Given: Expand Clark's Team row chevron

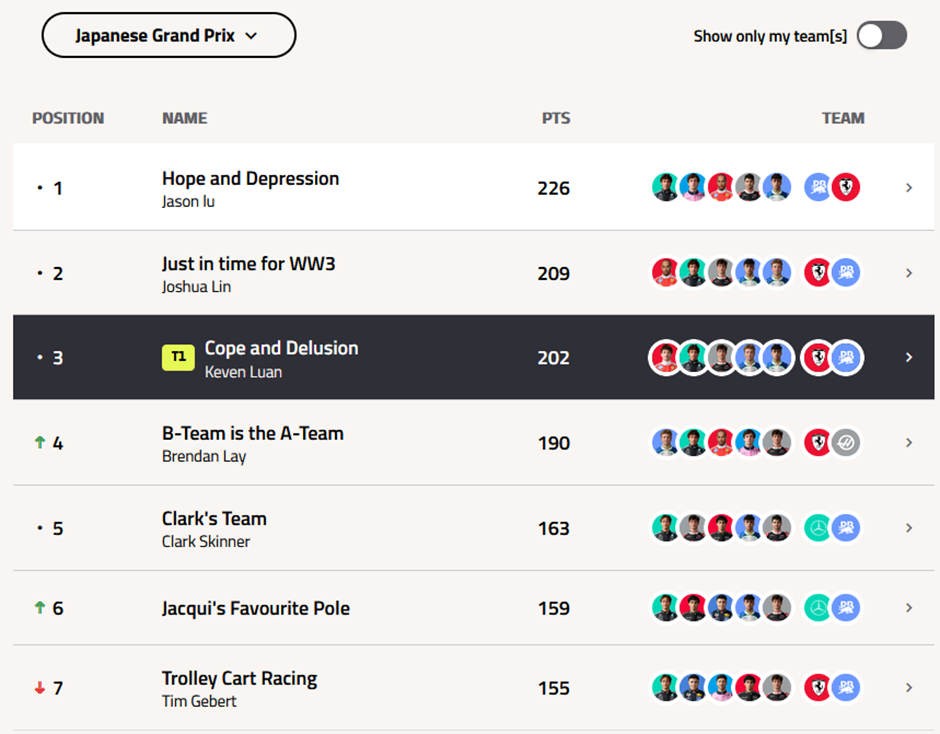Looking at the screenshot, I should pyautogui.click(x=908, y=528).
